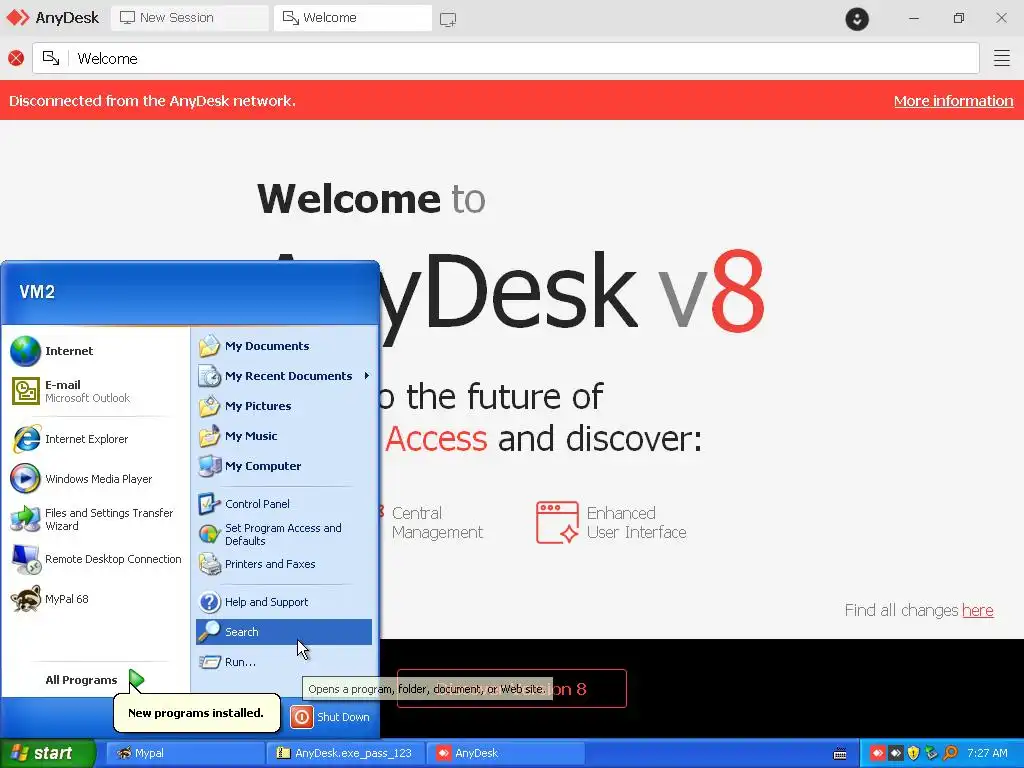Click the connection icon in address bar

click(x=51, y=58)
